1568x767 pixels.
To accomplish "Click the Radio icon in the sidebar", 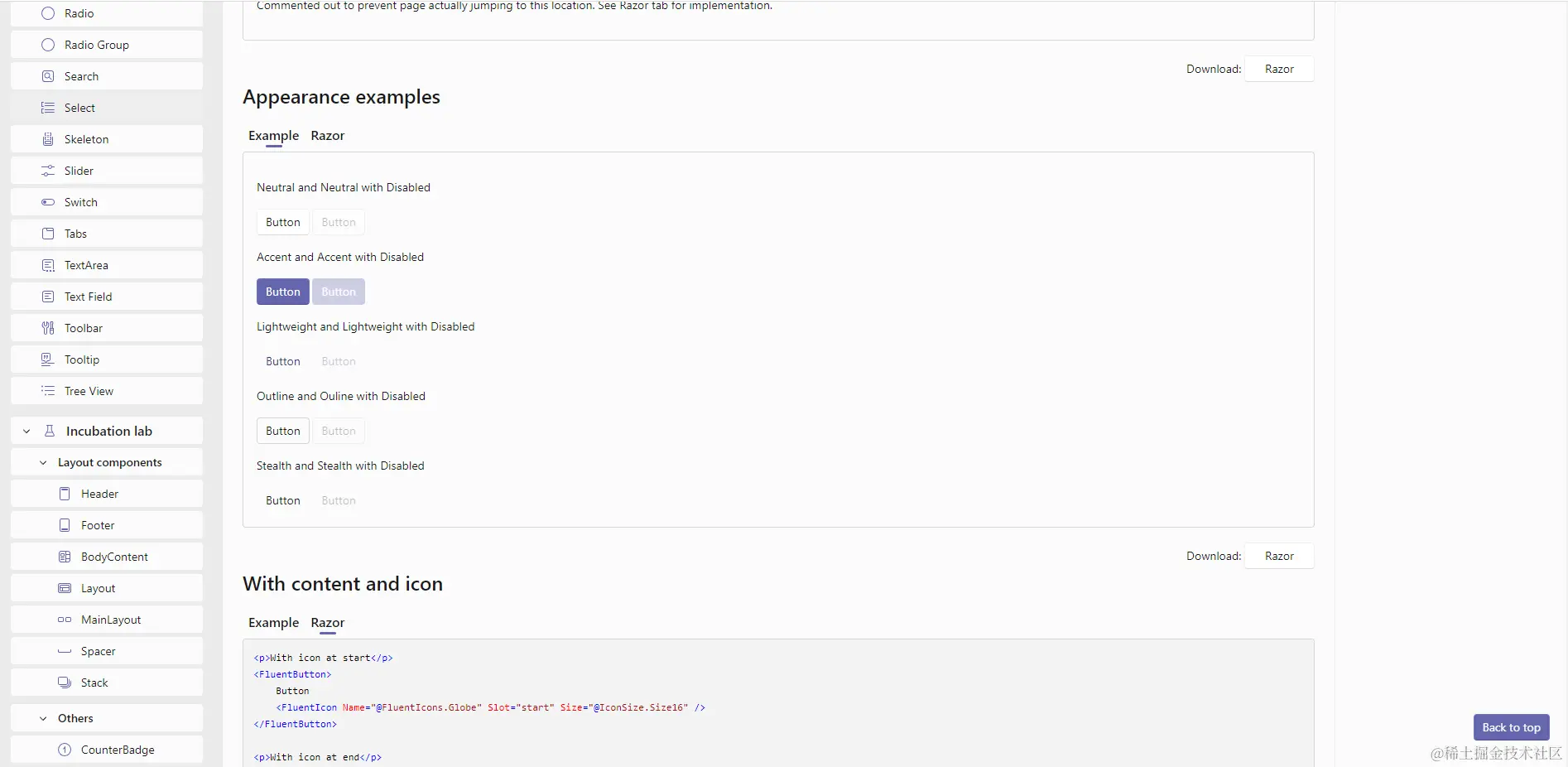I will pos(48,13).
